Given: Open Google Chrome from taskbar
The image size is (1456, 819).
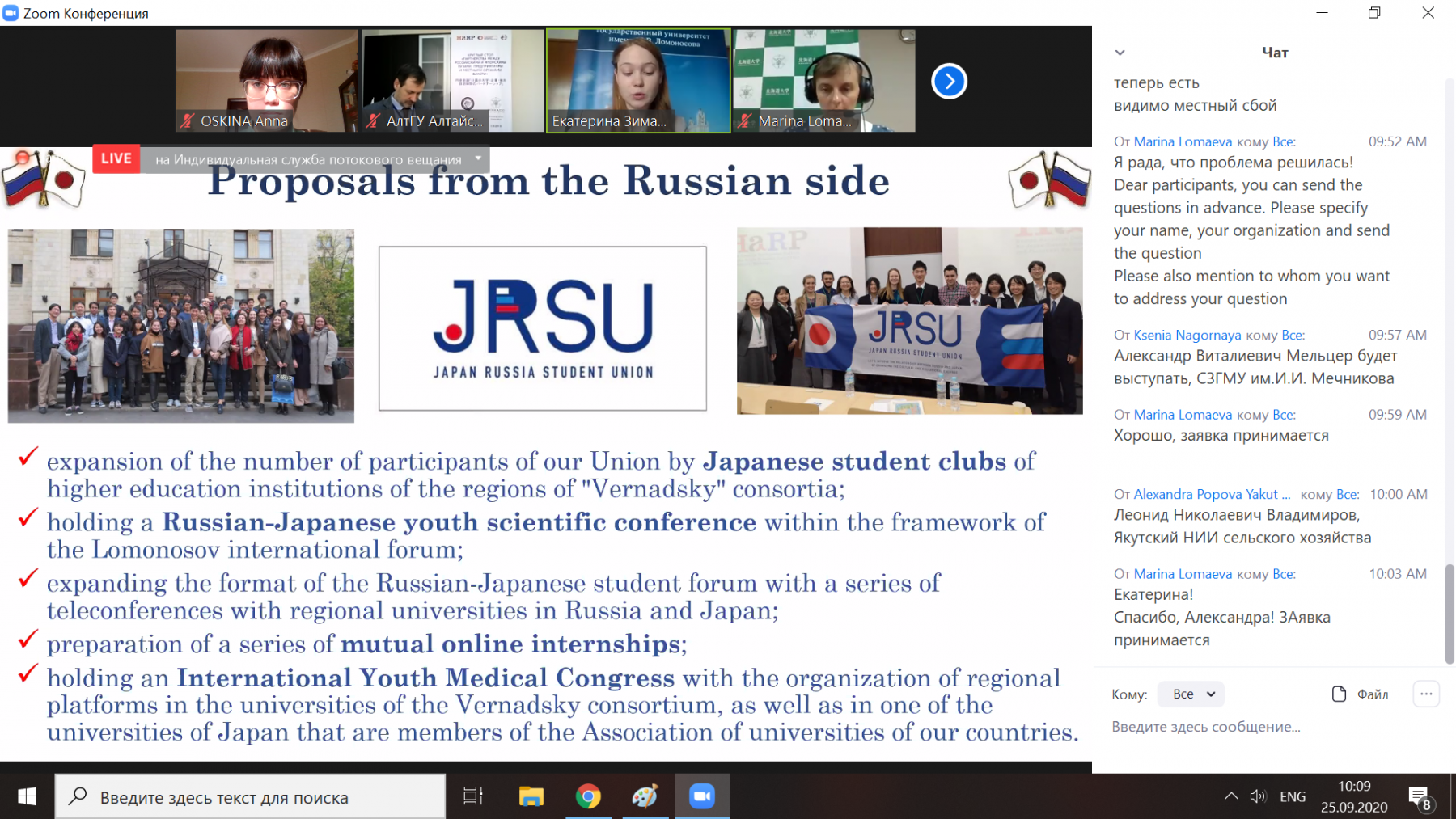Looking at the screenshot, I should (x=588, y=796).
